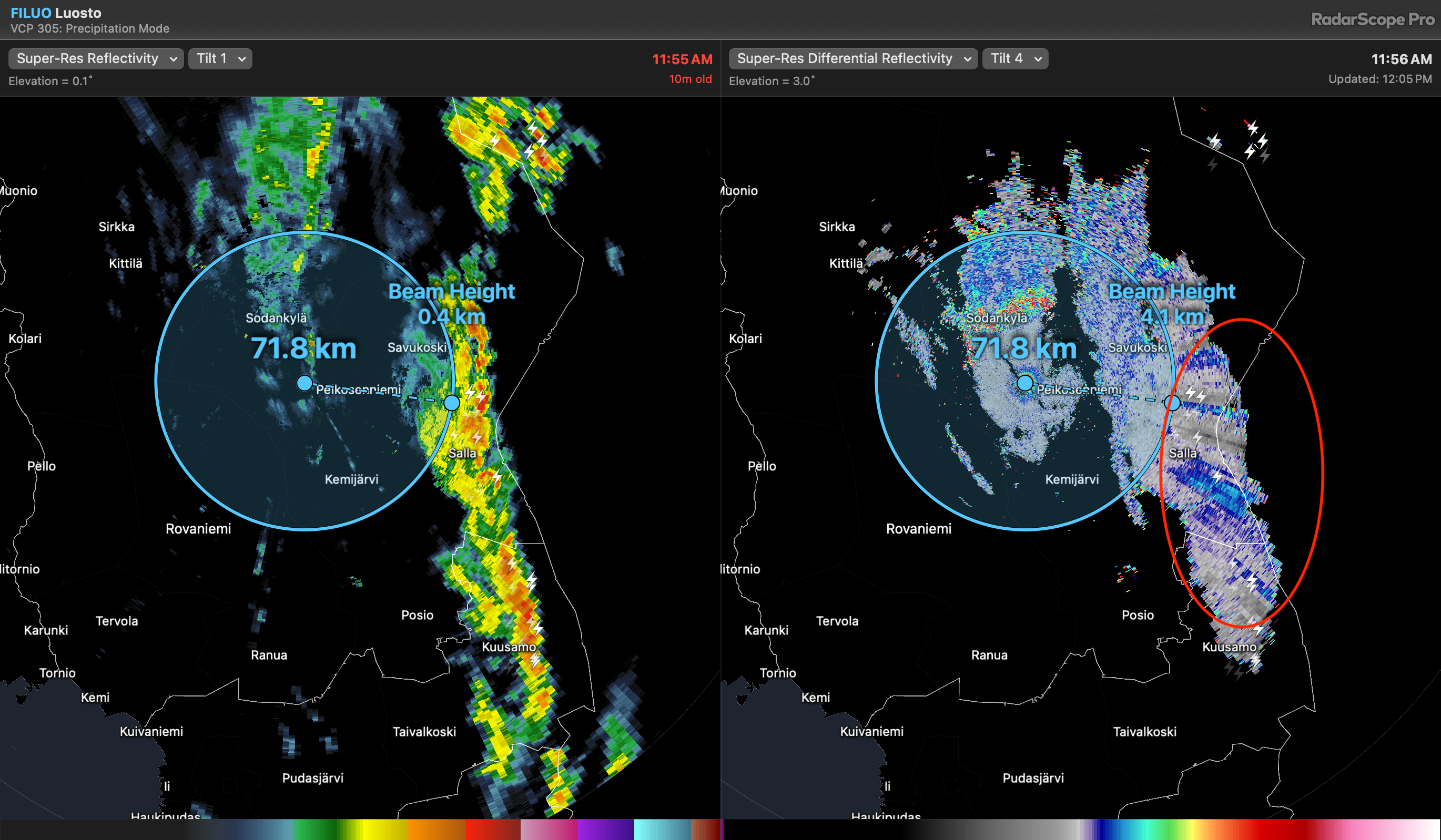Click the Kuusamo label in right pane

tap(1230, 647)
